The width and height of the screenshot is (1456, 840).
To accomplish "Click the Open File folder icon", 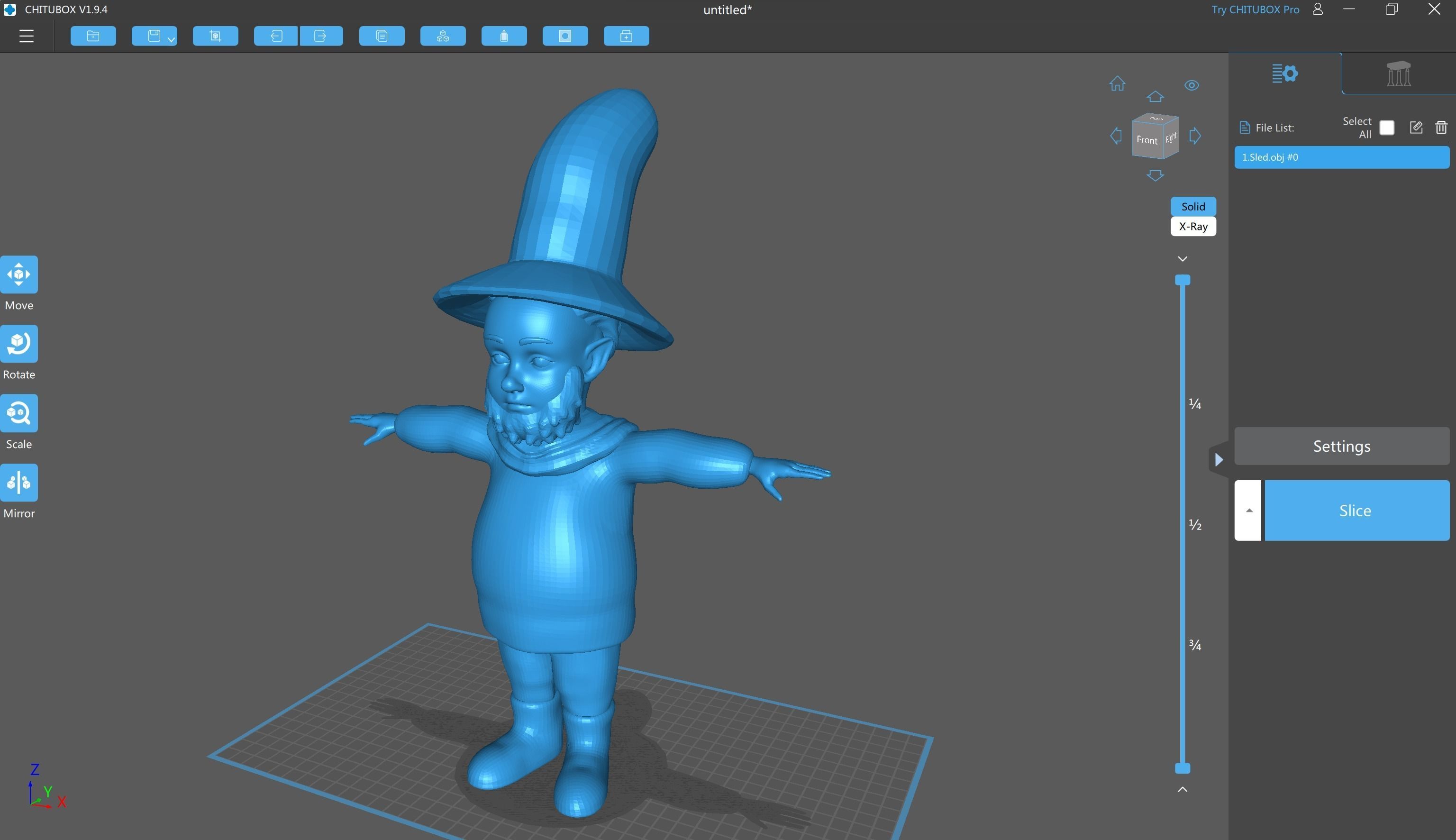I will [93, 37].
